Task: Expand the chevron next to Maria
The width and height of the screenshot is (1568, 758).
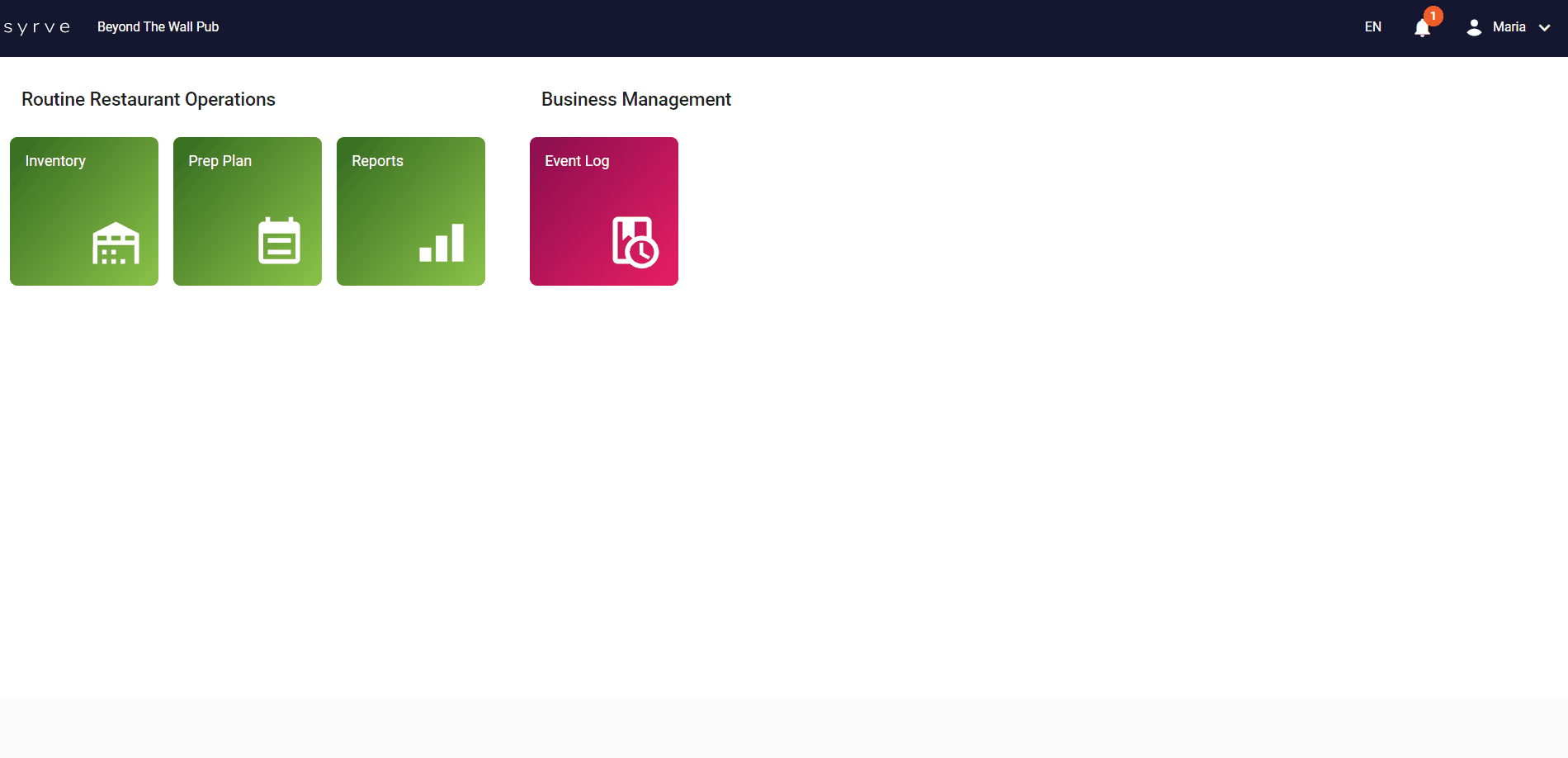Action: tap(1545, 28)
